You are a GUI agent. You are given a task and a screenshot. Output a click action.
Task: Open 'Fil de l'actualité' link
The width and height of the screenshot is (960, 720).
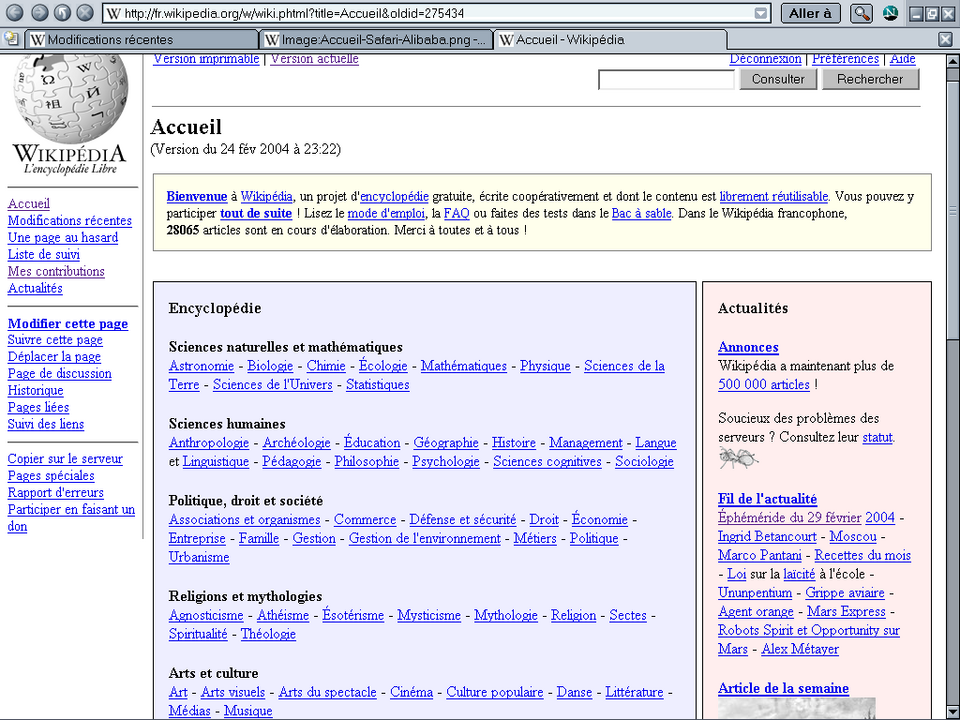(x=767, y=499)
